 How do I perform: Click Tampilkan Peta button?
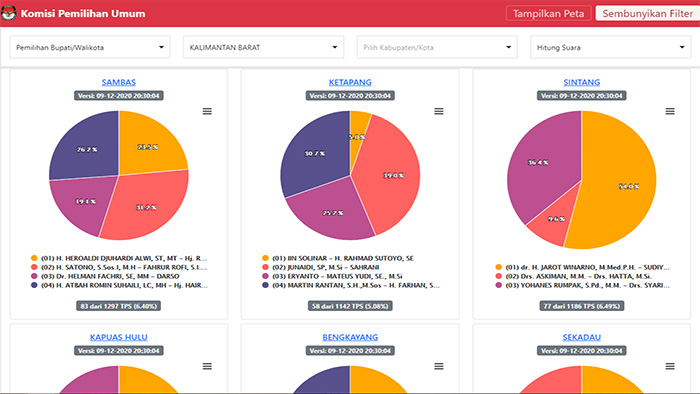[548, 13]
